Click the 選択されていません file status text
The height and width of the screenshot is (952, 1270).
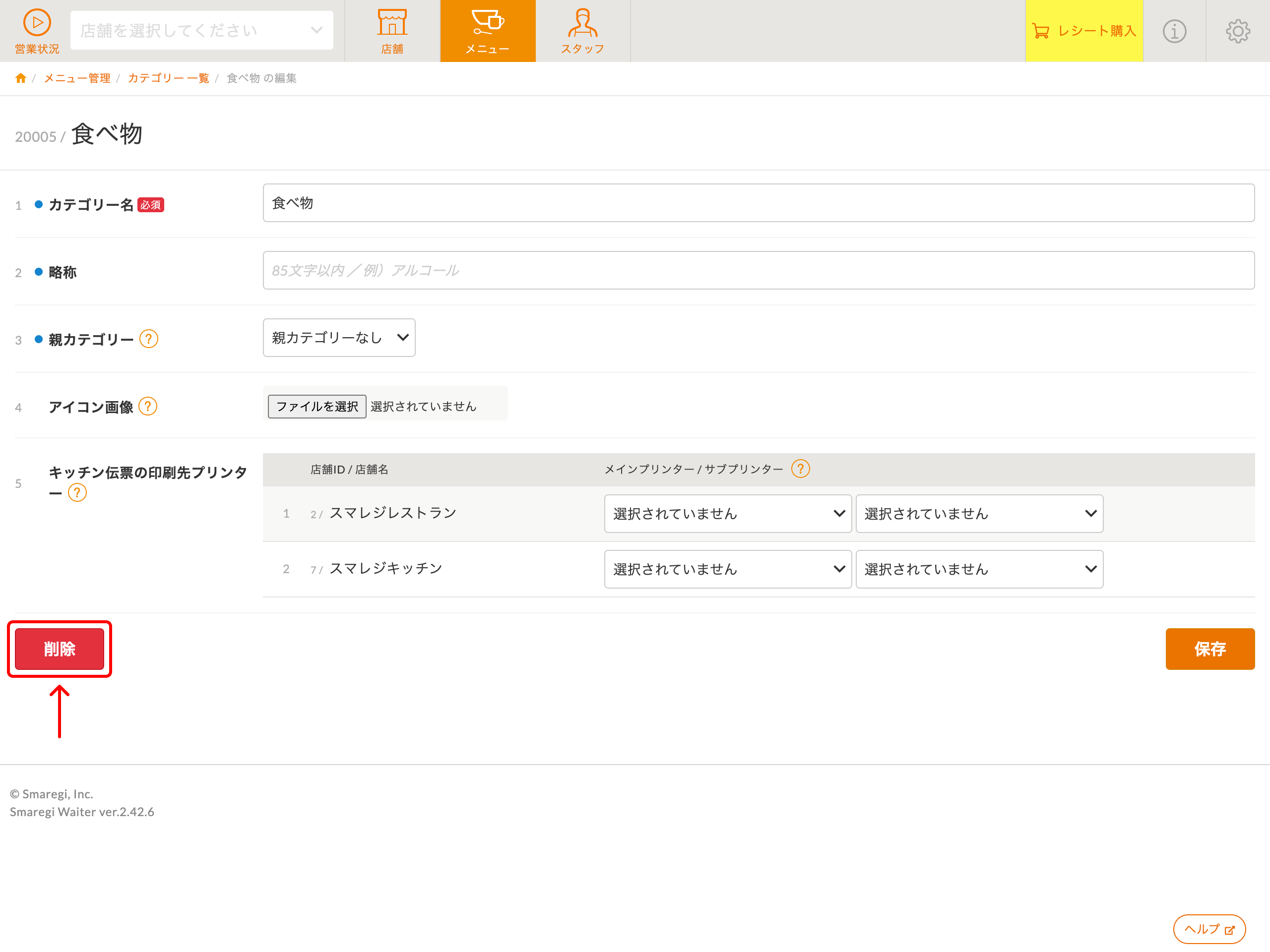[x=423, y=406]
